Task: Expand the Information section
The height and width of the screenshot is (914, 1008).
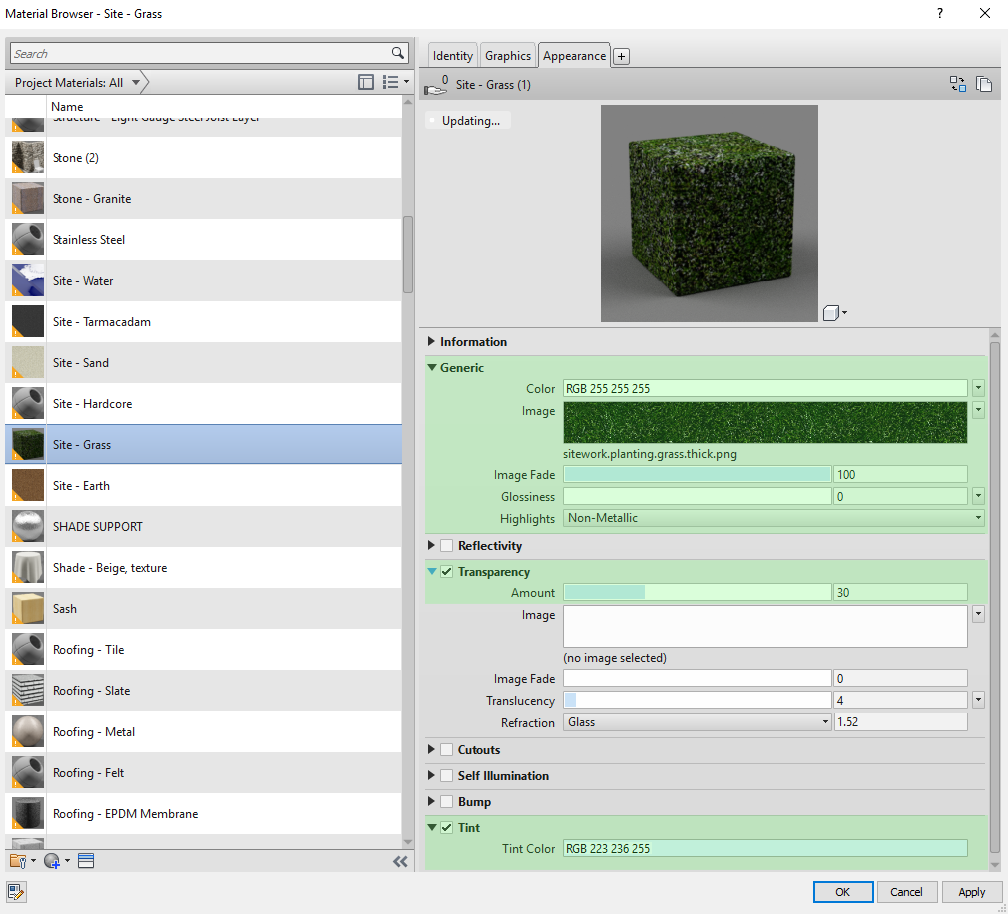Action: pyautogui.click(x=430, y=341)
